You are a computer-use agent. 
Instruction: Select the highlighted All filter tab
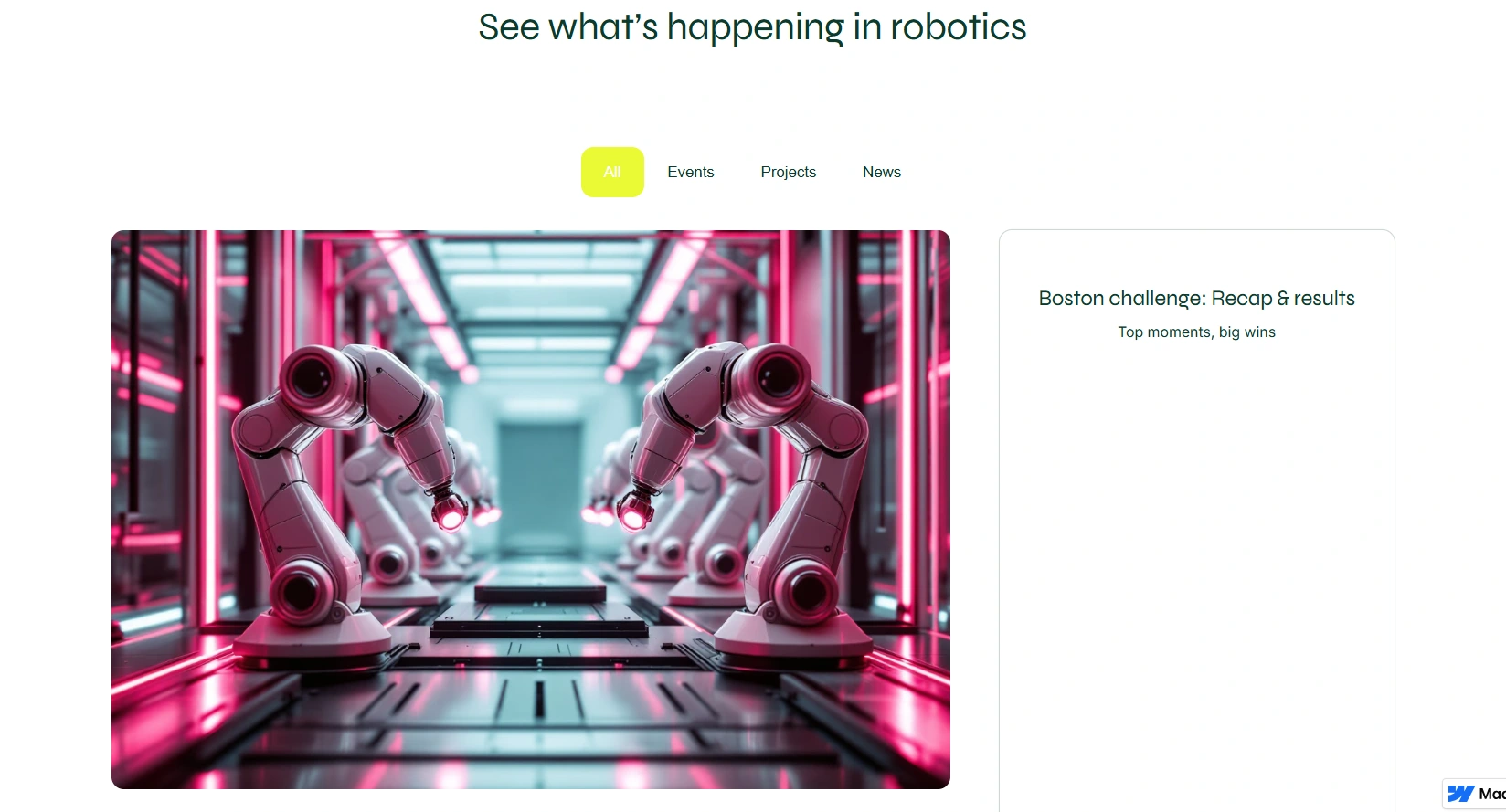612,172
